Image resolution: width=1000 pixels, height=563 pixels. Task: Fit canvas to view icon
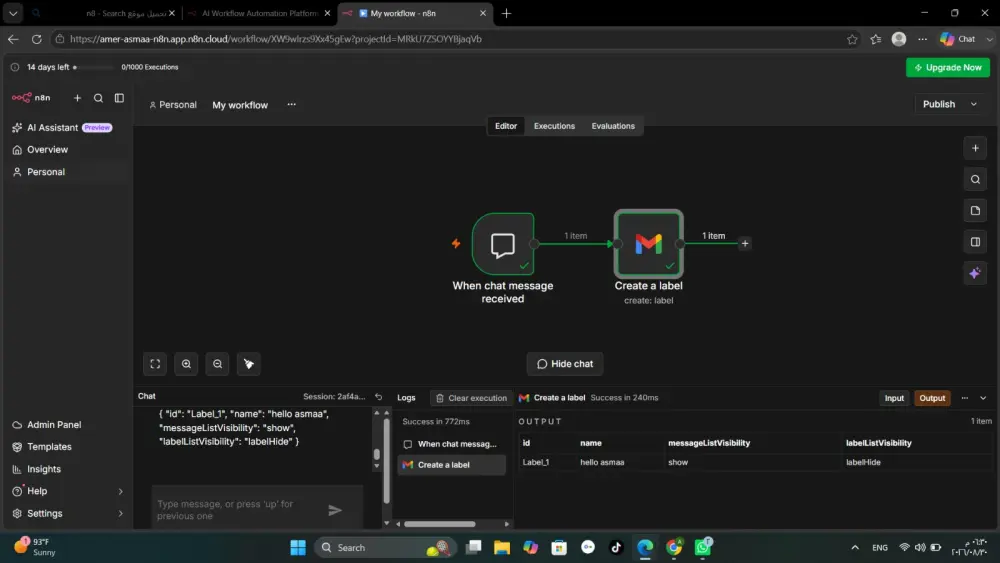155,364
